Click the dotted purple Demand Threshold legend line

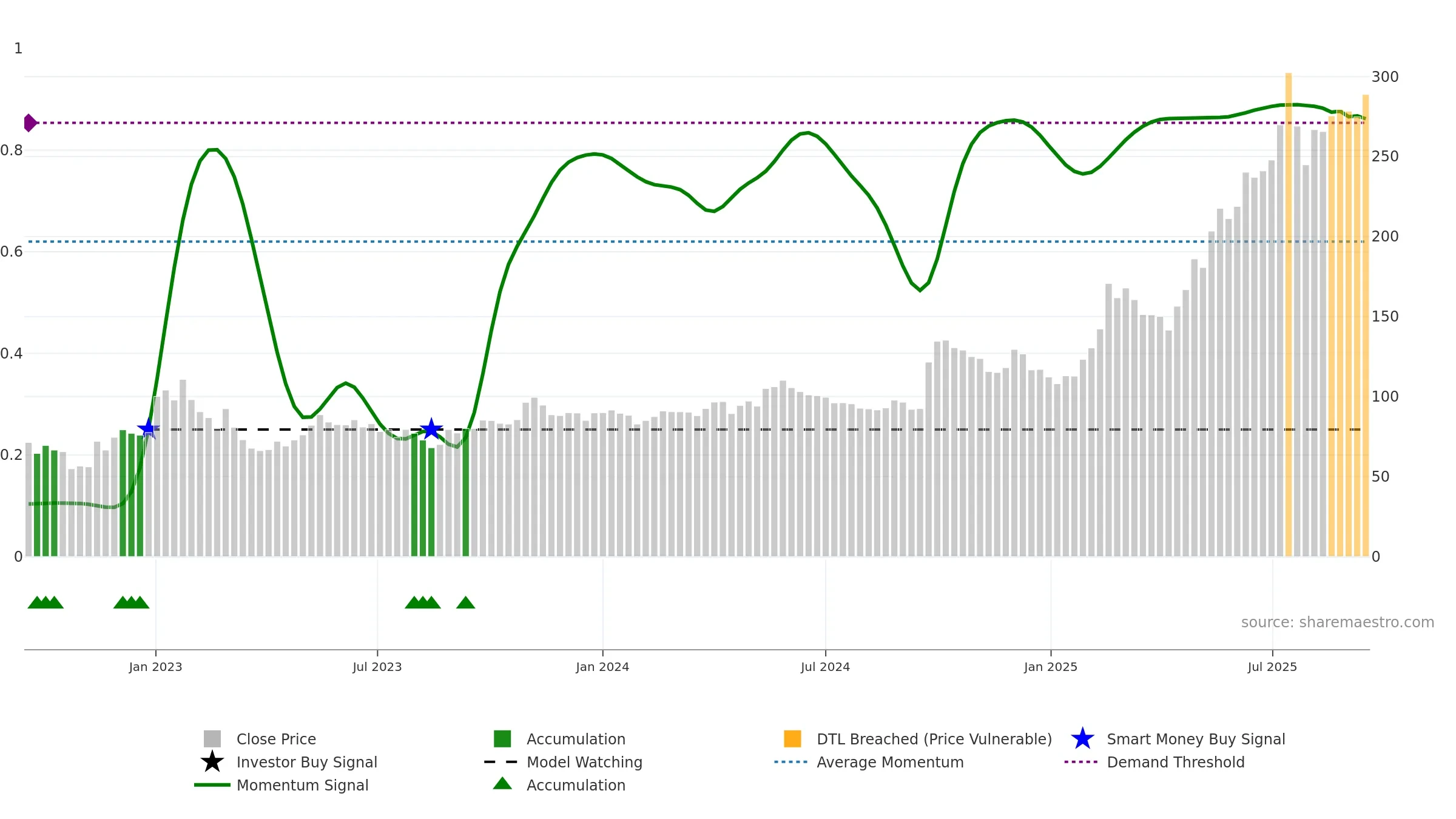[1081, 762]
